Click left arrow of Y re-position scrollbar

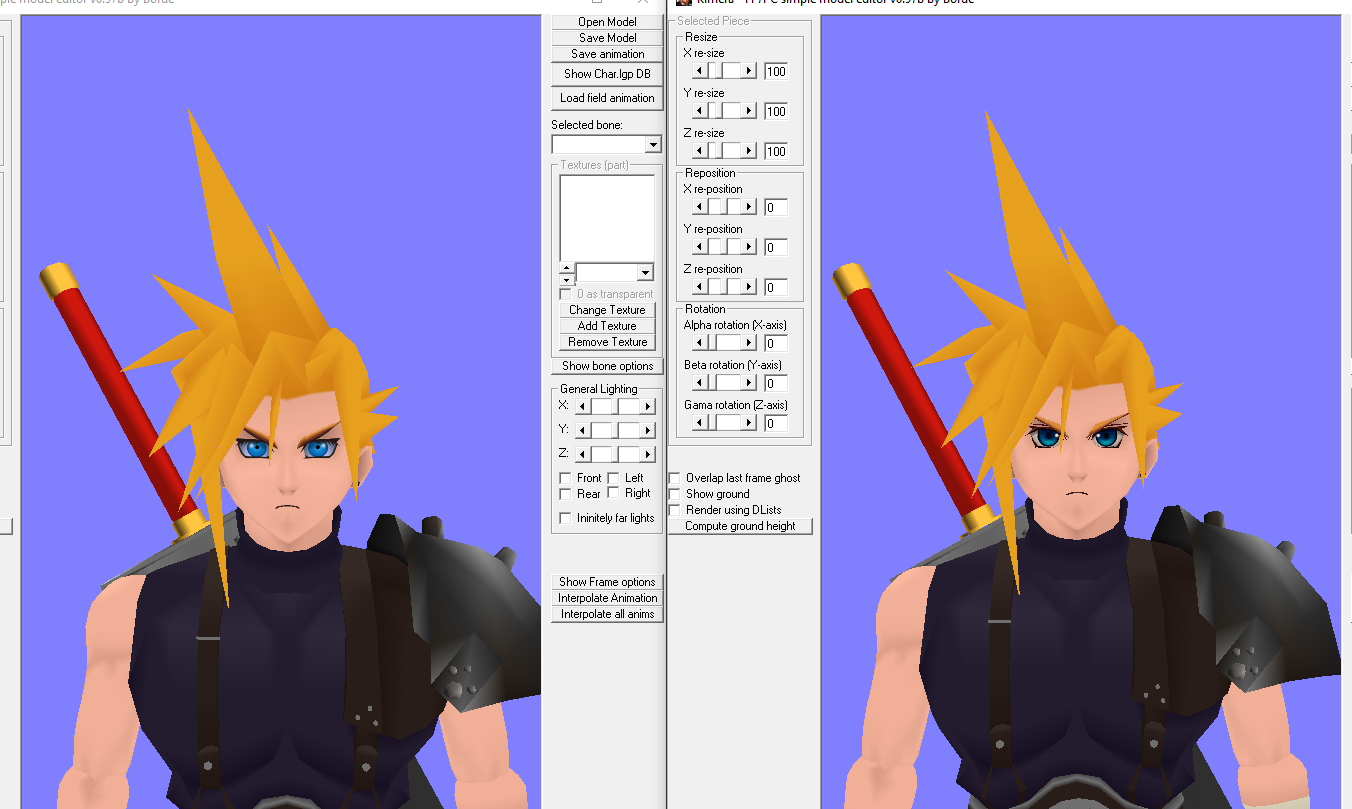pyautogui.click(x=700, y=247)
